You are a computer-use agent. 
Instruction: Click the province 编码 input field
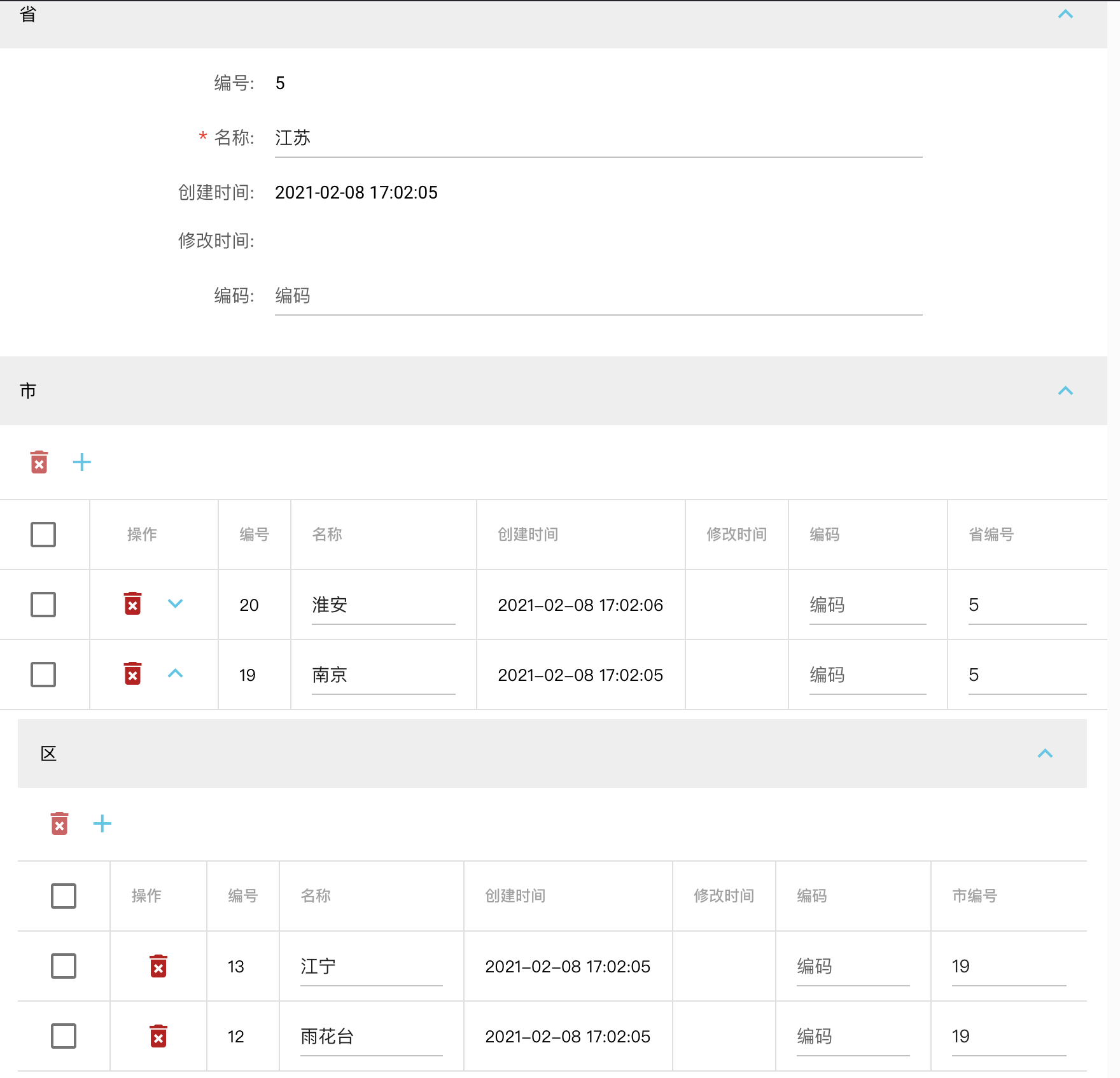coord(598,296)
